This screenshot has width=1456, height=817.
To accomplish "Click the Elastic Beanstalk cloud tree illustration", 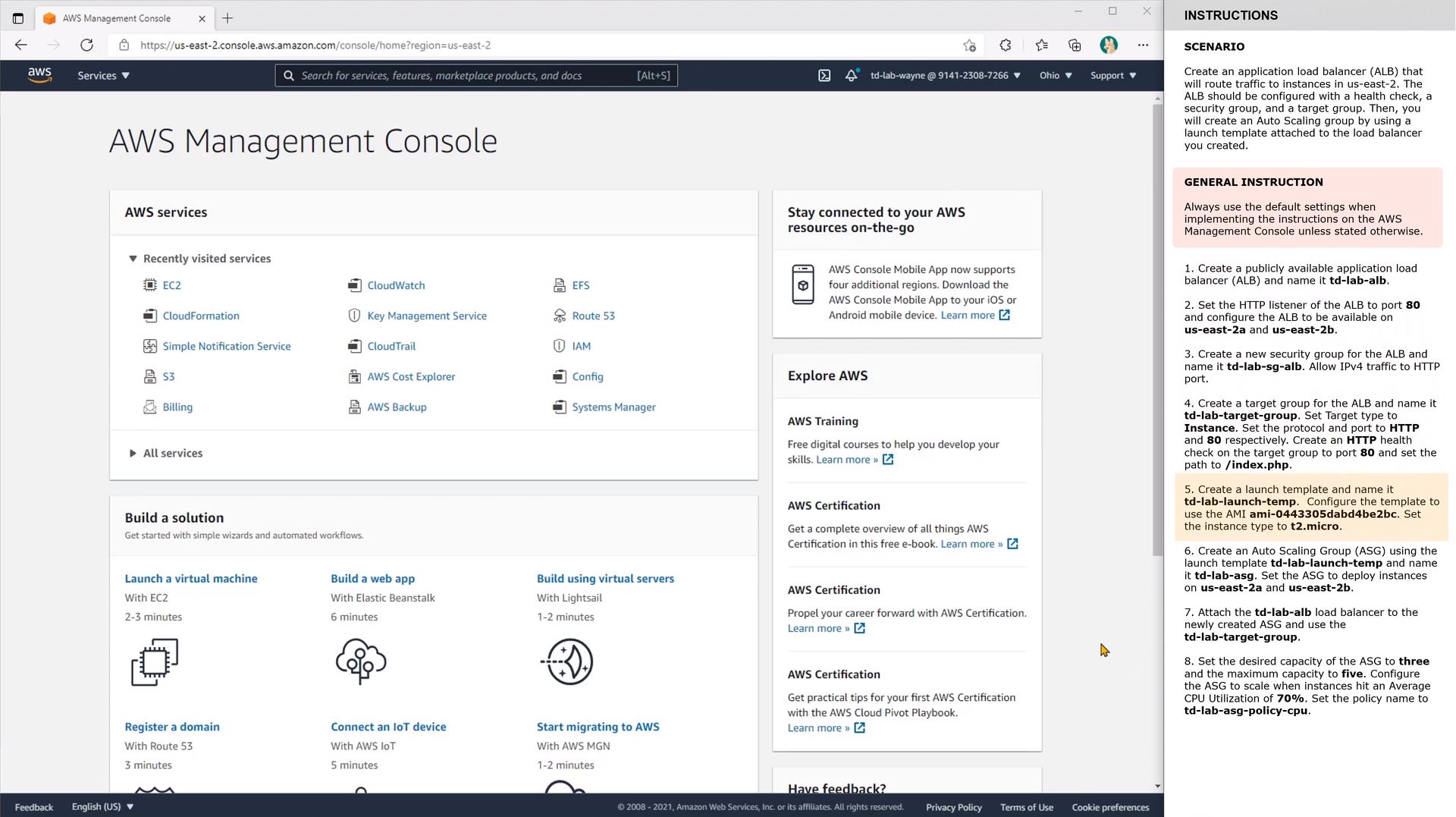I will click(x=361, y=661).
